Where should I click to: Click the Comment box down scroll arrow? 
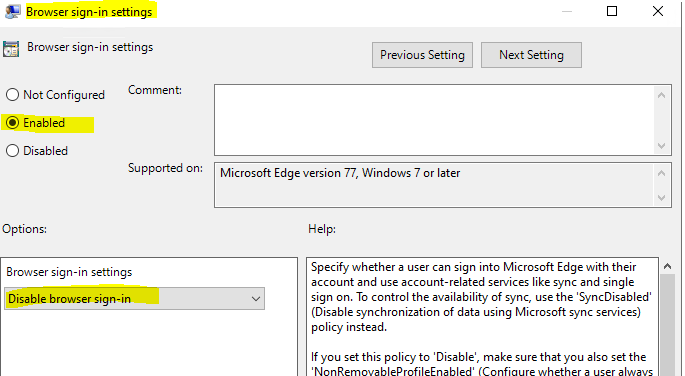[661, 145]
